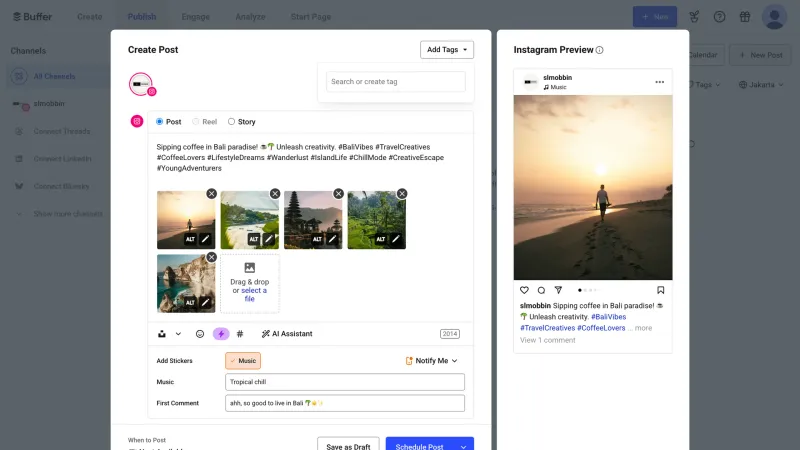The width and height of the screenshot is (800, 450).
Task: Open the help question mark icon
Action: [x=719, y=17]
